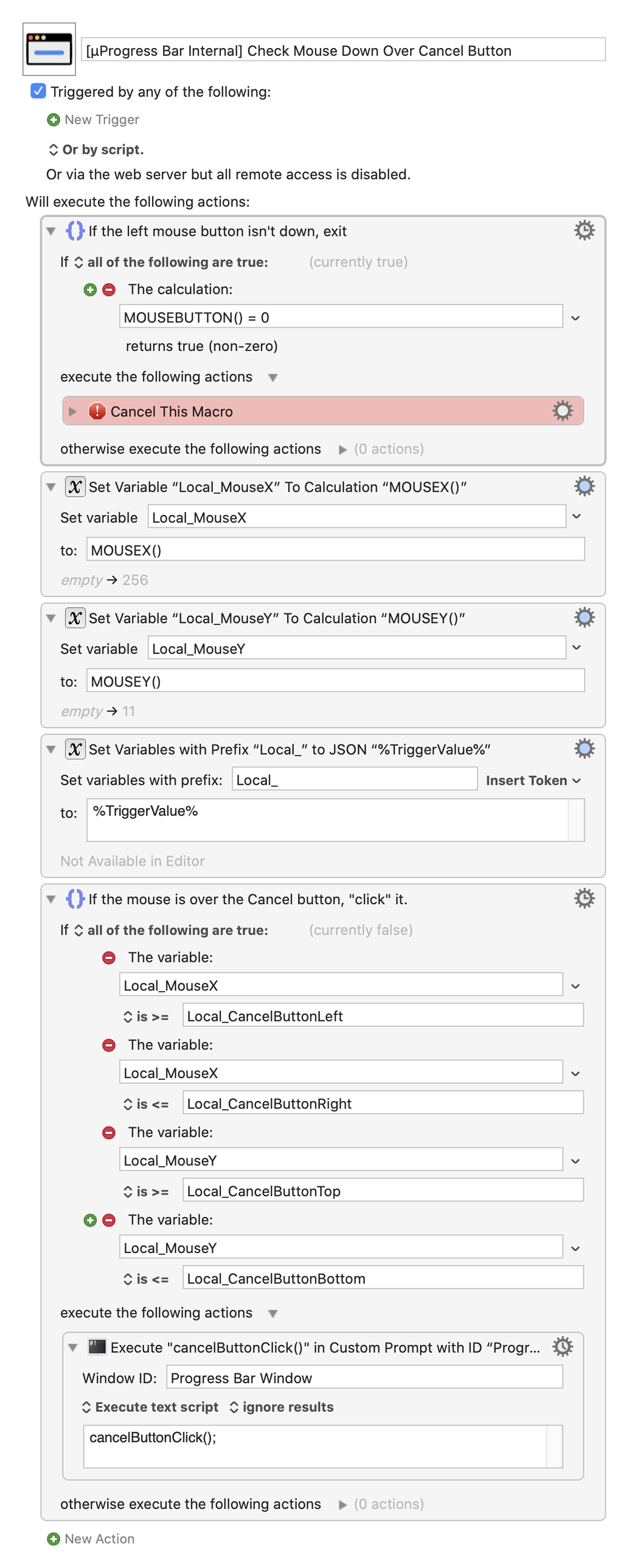Image resolution: width=629 pixels, height=1568 pixels.
Task: Open gear menu on Cancel This Macro action
Action: [562, 411]
